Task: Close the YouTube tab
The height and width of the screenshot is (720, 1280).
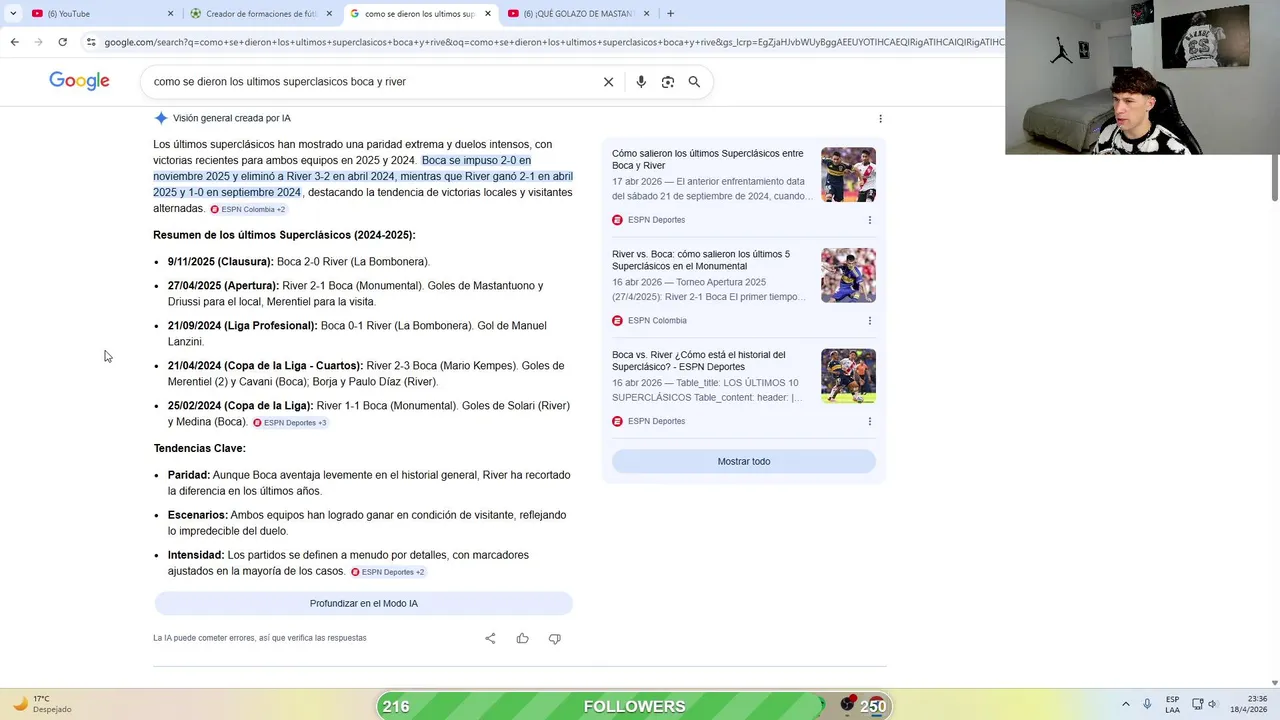Action: coord(170,13)
